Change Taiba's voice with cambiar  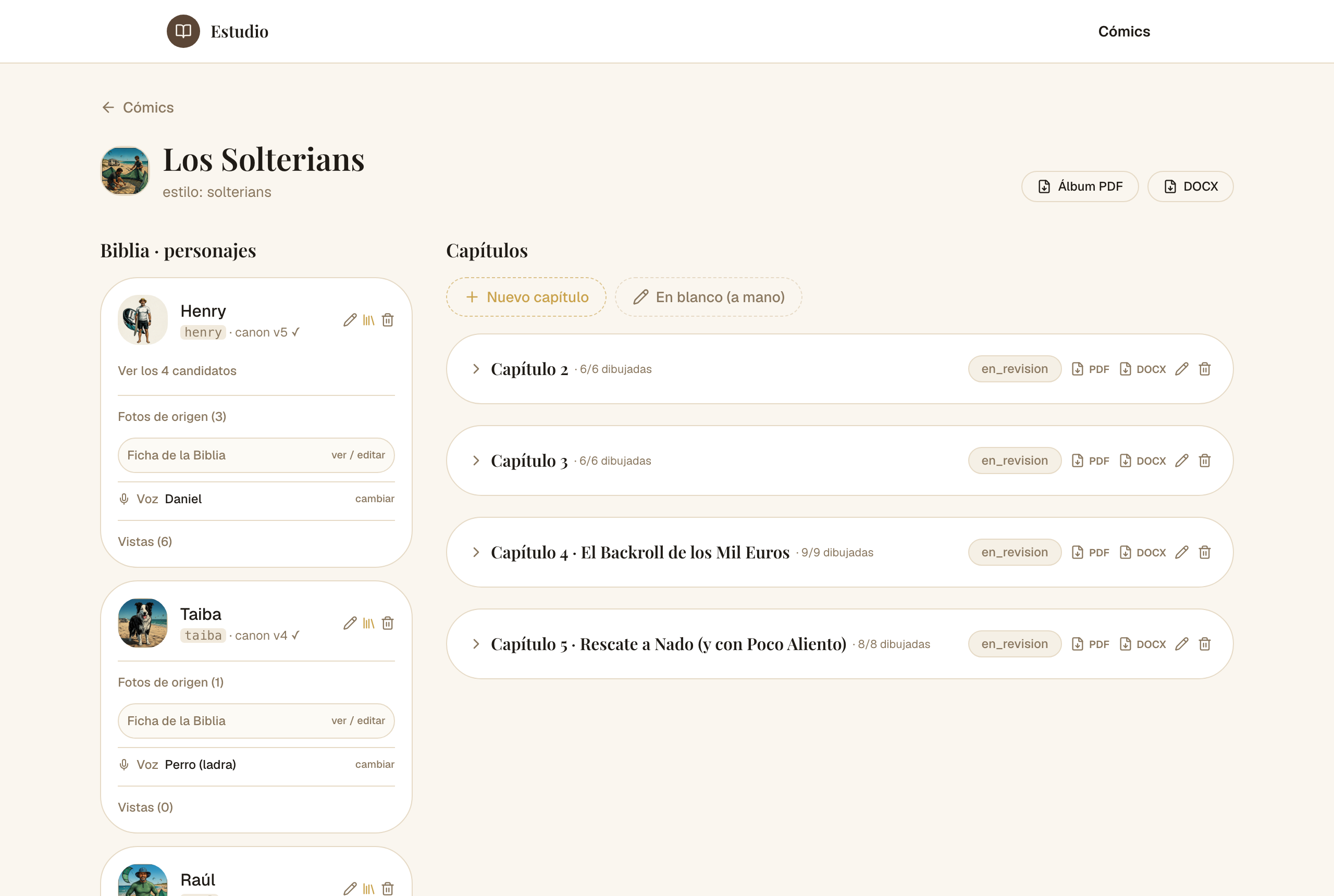tap(375, 765)
